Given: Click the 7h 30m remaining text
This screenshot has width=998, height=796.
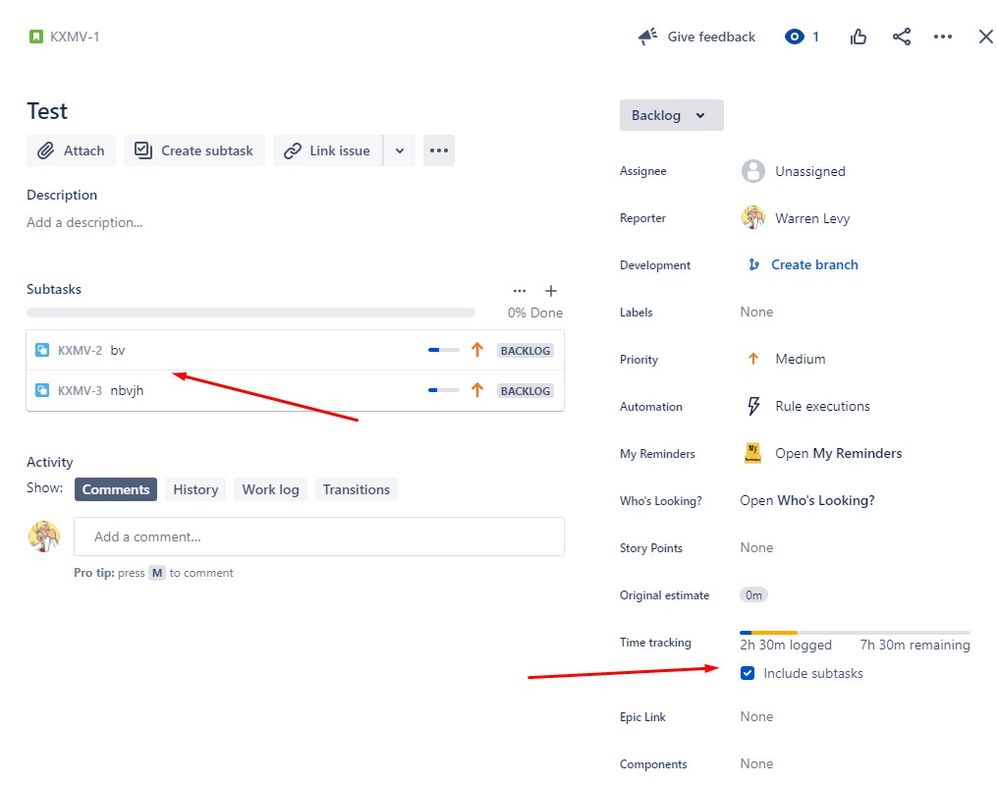Looking at the screenshot, I should click(915, 645).
